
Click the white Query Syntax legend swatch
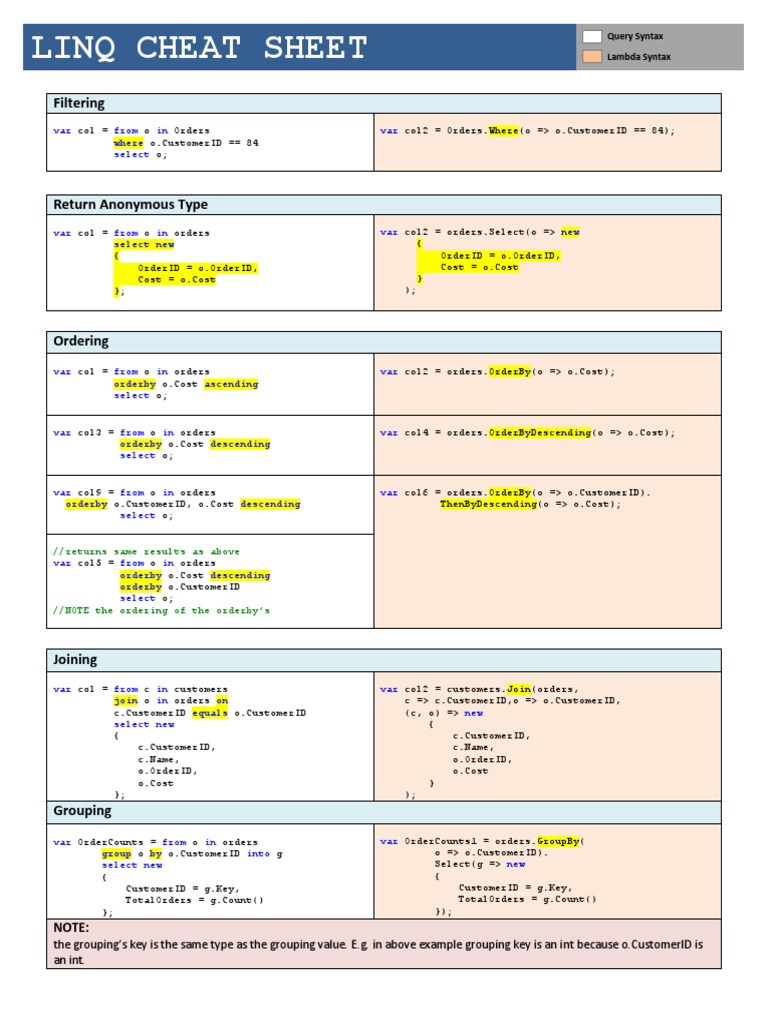pyautogui.click(x=591, y=37)
